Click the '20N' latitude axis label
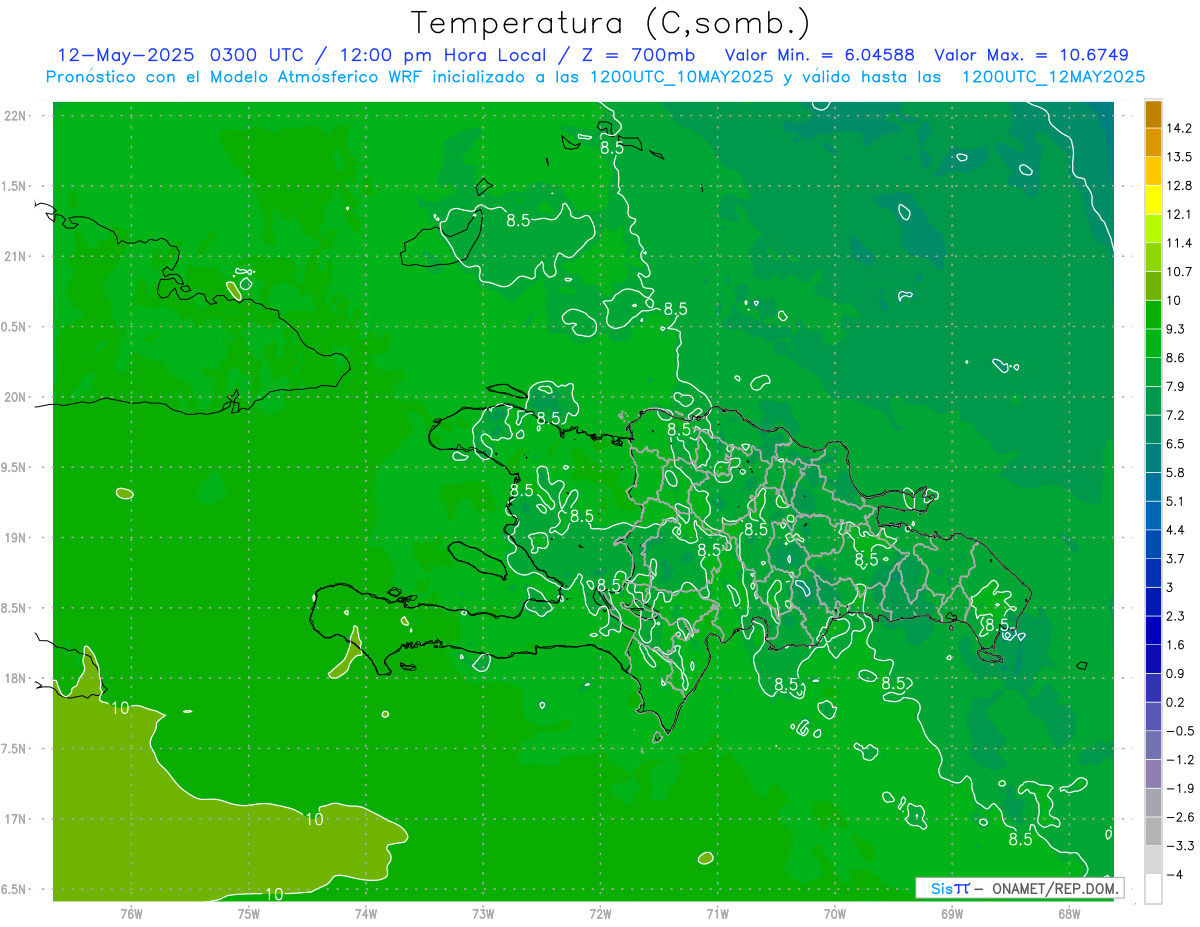The image size is (1200, 927). [17, 397]
